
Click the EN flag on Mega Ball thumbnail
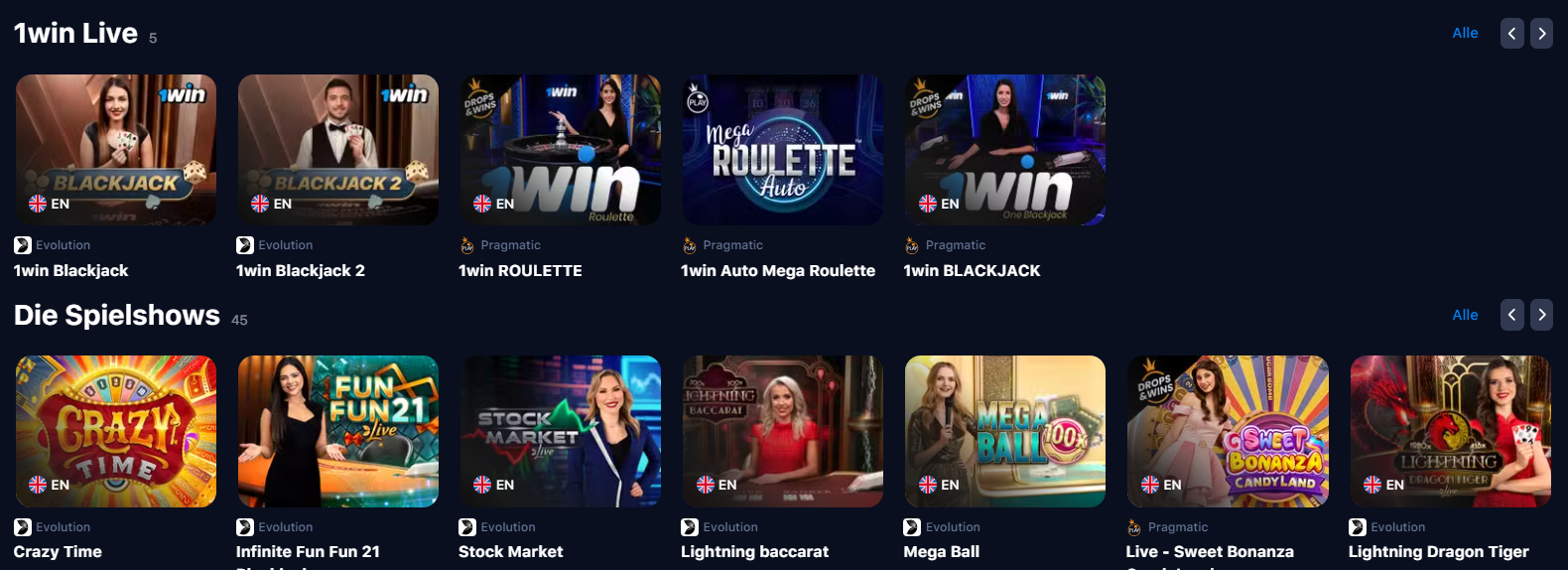coord(928,485)
